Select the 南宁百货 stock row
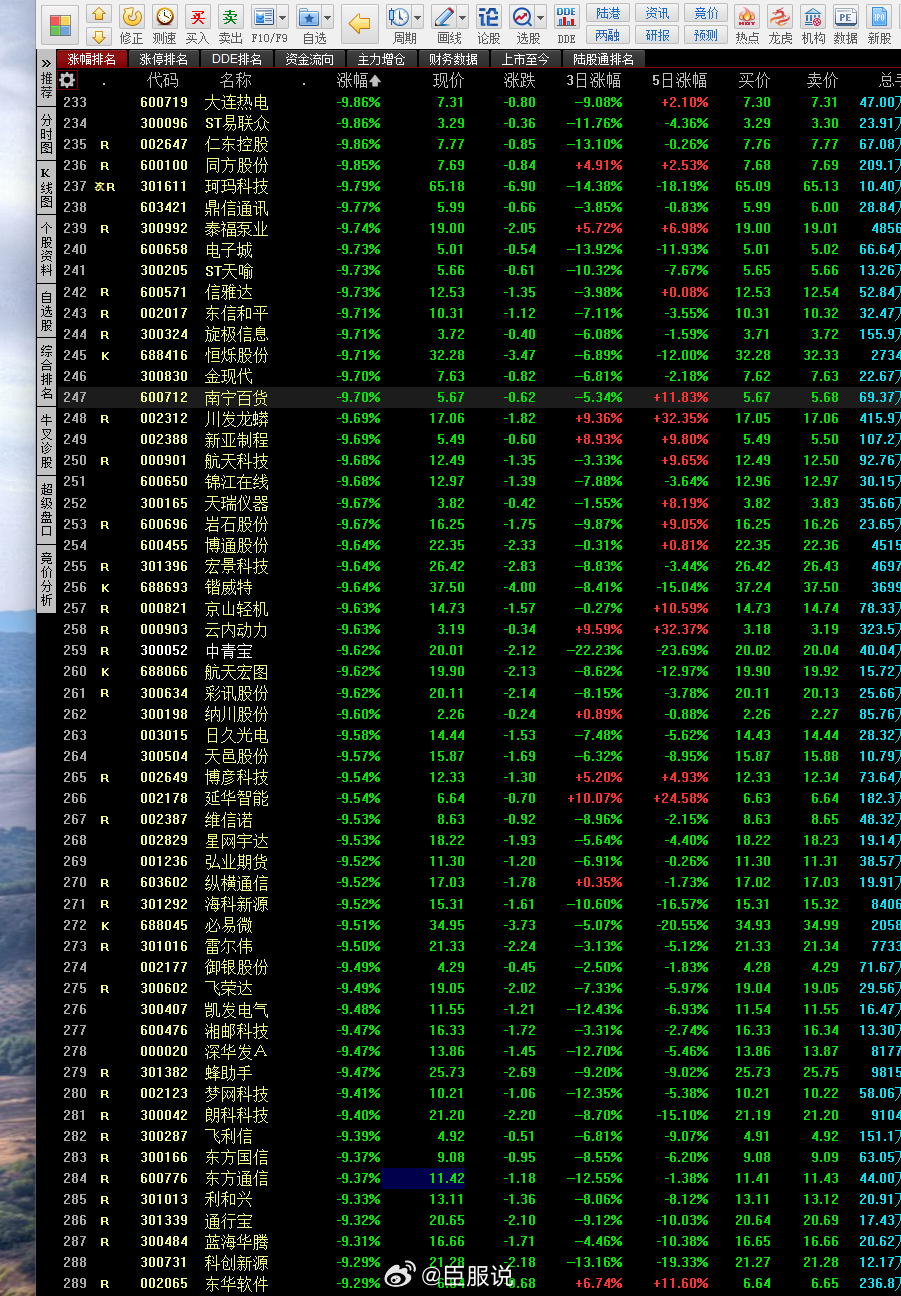This screenshot has width=901, height=1296. 236,397
